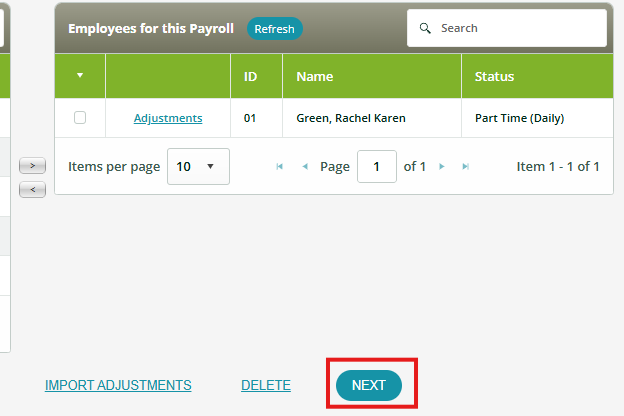Image resolution: width=624 pixels, height=416 pixels.
Task: Go to the first page icon
Action: pos(279,167)
